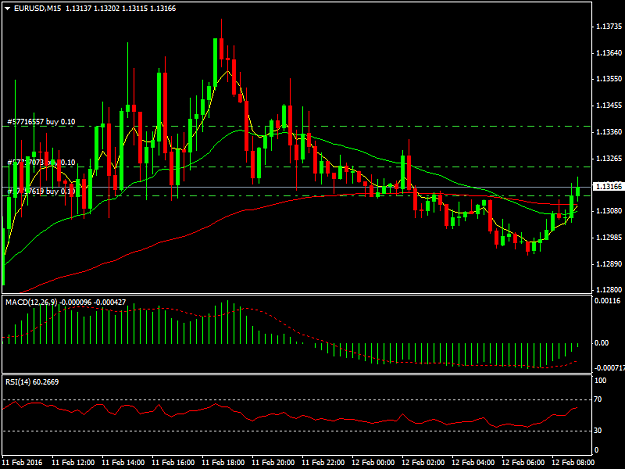The image size is (625, 469).
Task: Click time axis label 12 Feb 04:00
Action: point(473,462)
